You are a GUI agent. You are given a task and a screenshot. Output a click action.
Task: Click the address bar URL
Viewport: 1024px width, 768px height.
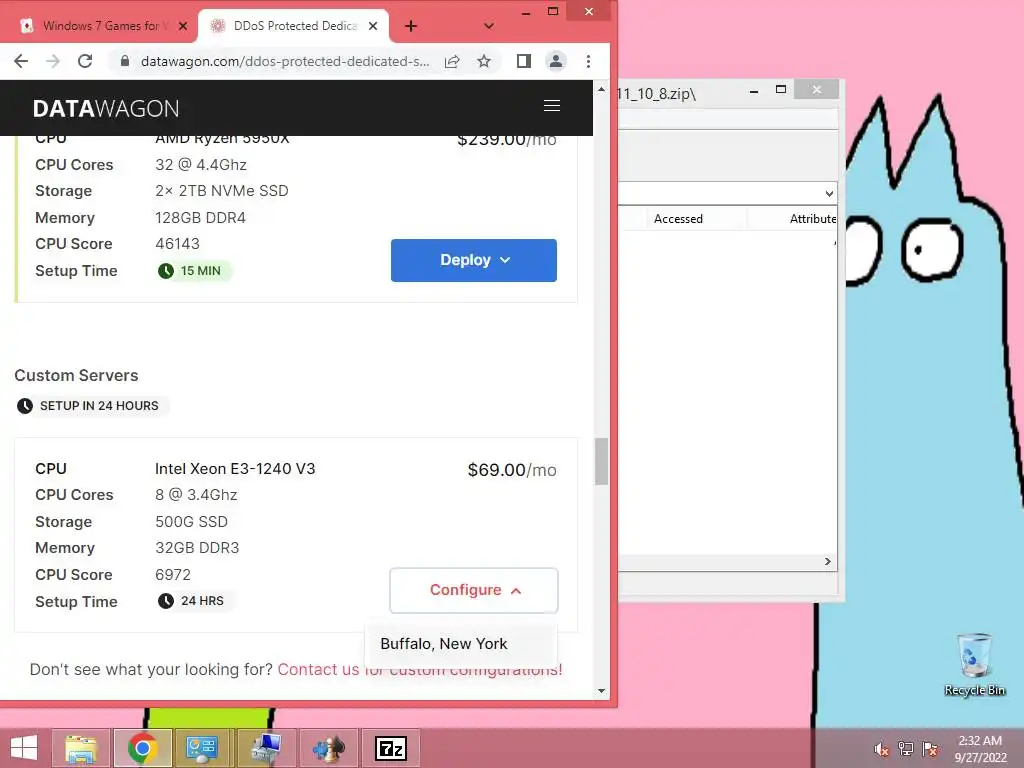tap(285, 61)
